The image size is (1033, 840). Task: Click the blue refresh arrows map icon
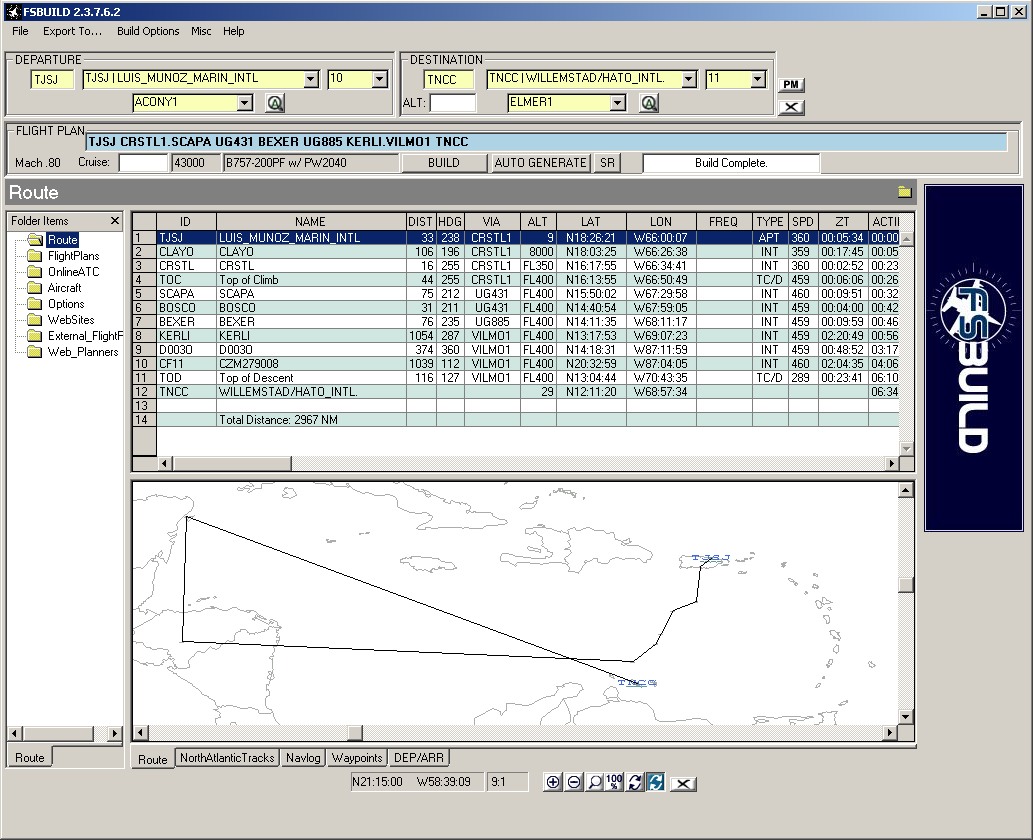656,782
